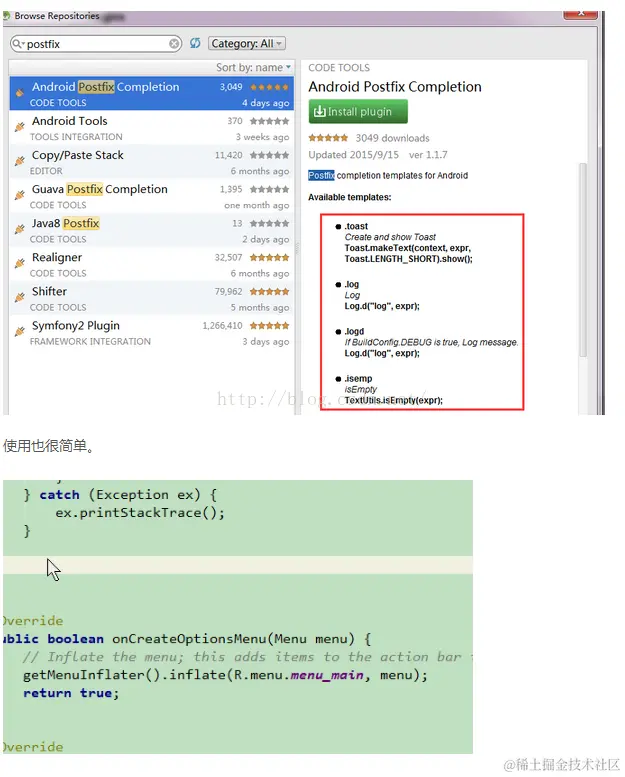Click the R.menu.menu_main reference
The width and height of the screenshot is (625, 777).
(299, 675)
